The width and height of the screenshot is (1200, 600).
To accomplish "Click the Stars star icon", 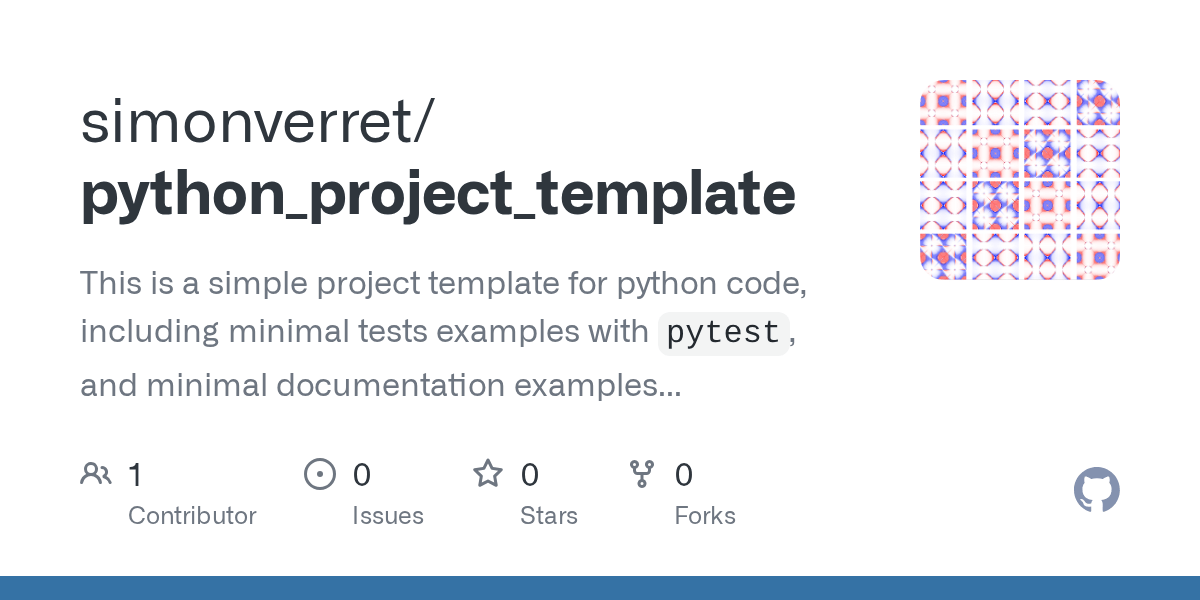I will pyautogui.click(x=488, y=474).
